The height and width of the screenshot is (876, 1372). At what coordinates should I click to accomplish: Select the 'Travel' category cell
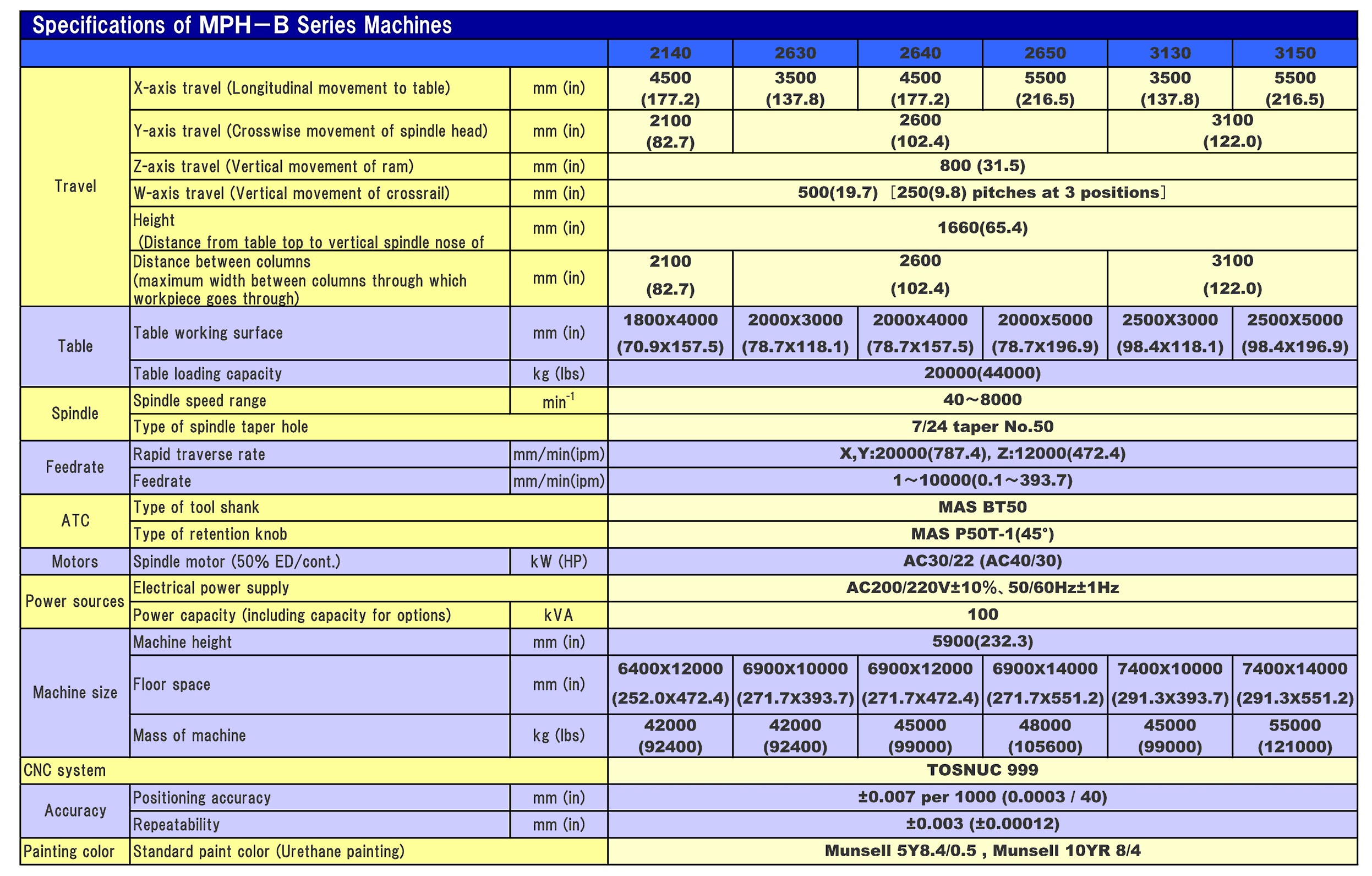click(75, 186)
